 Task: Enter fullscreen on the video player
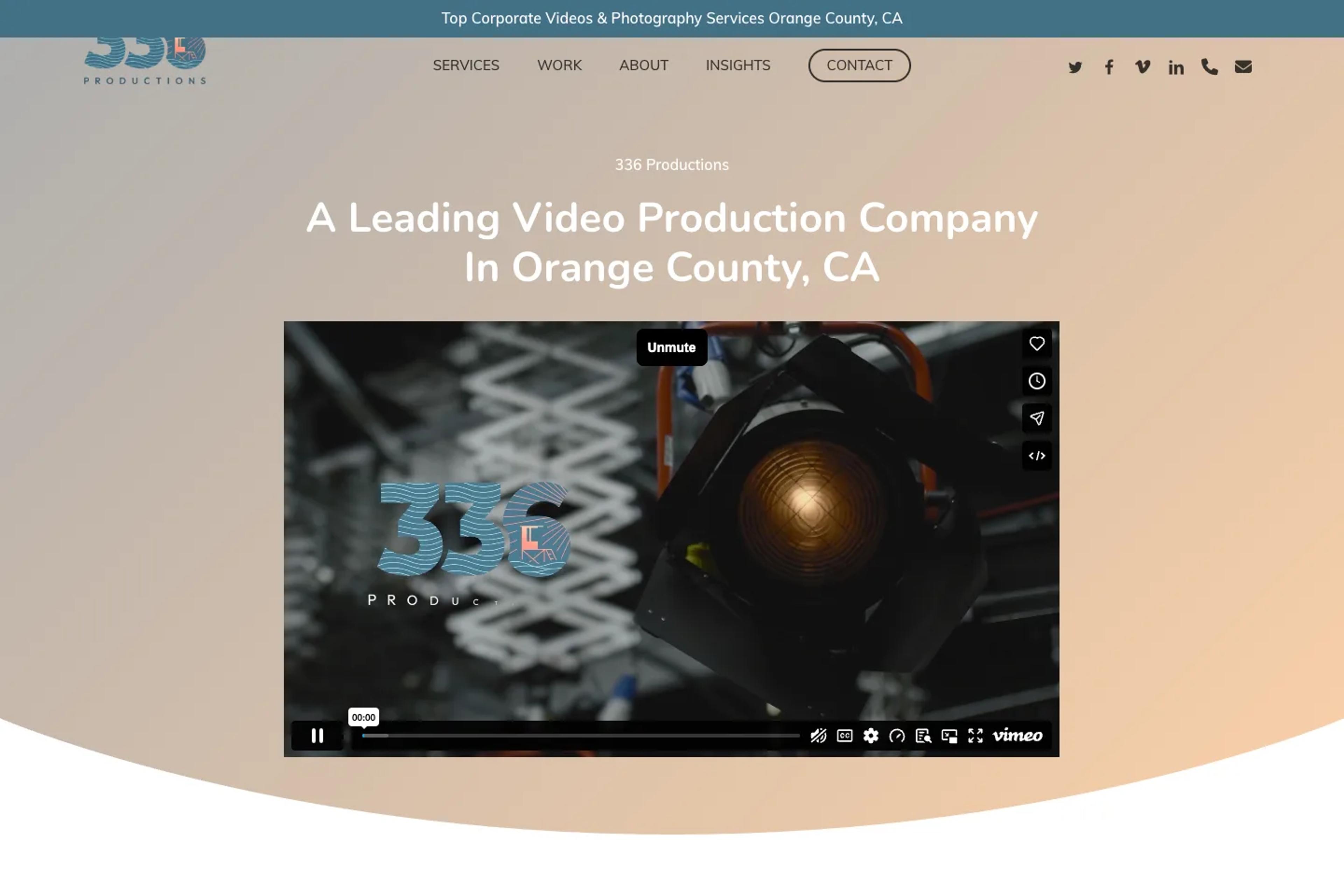[x=975, y=735]
